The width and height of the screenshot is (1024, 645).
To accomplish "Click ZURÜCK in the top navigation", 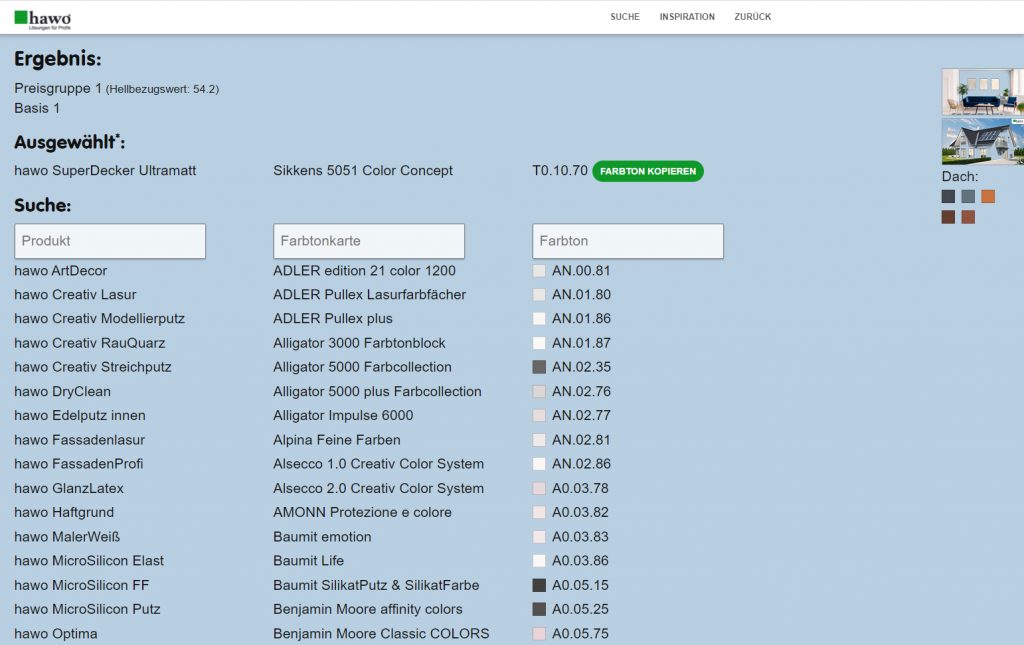I will (x=752, y=17).
